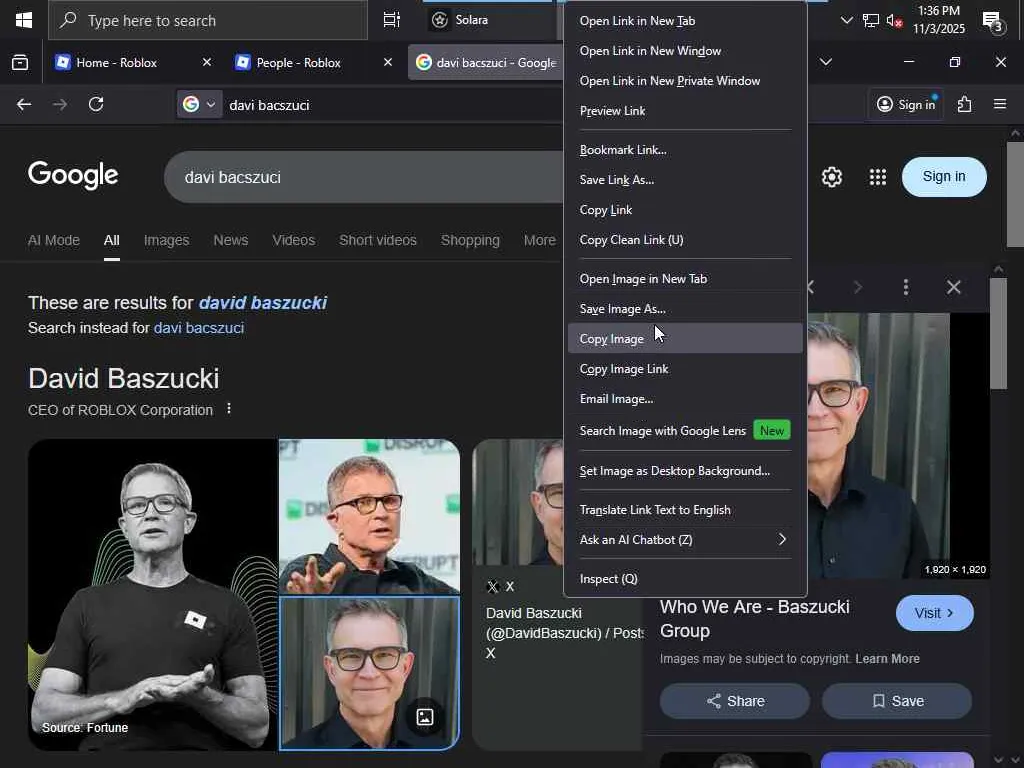This screenshot has width=1024, height=768.
Task: Follow the david baszucki corrected link
Action: [x=263, y=303]
